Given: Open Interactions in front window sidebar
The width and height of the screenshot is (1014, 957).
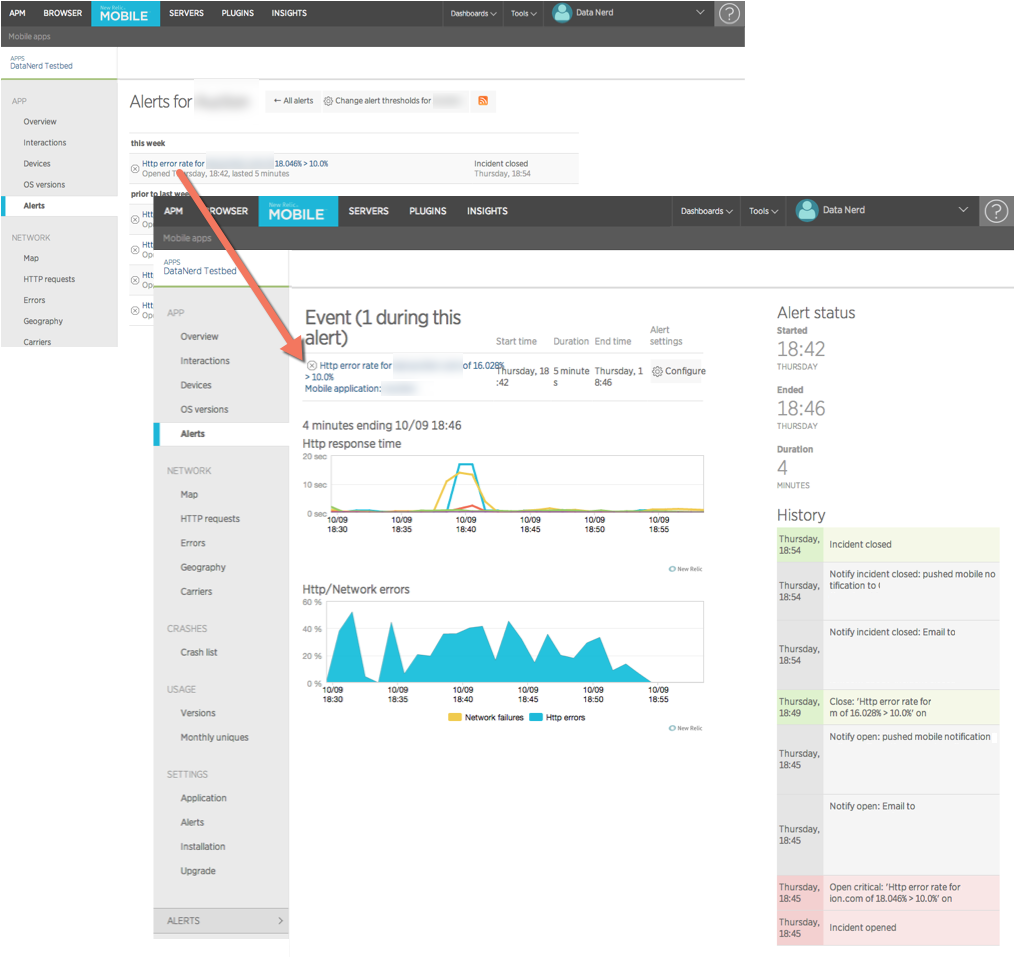Looking at the screenshot, I should pos(205,361).
